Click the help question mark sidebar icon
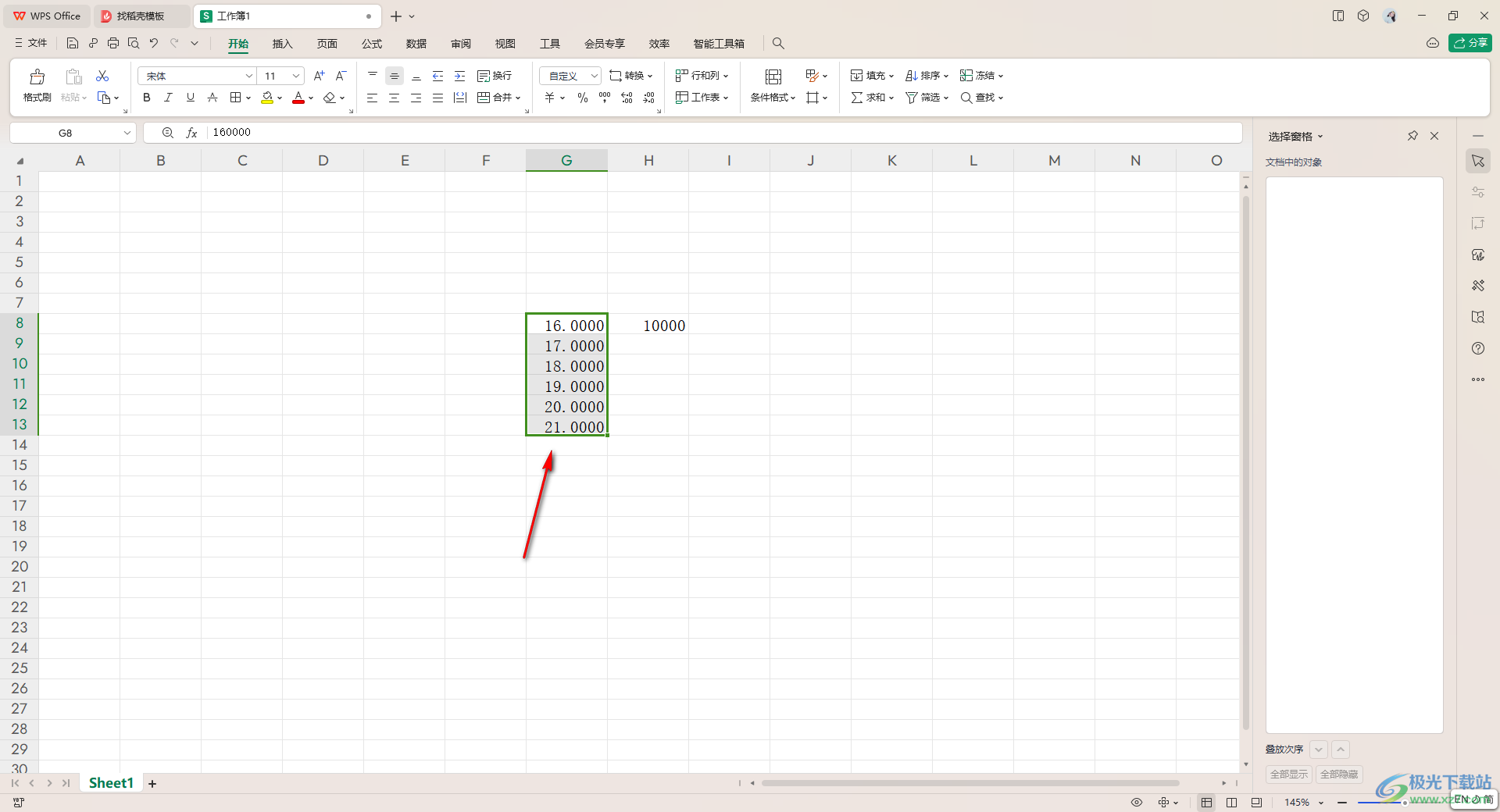 [x=1478, y=348]
